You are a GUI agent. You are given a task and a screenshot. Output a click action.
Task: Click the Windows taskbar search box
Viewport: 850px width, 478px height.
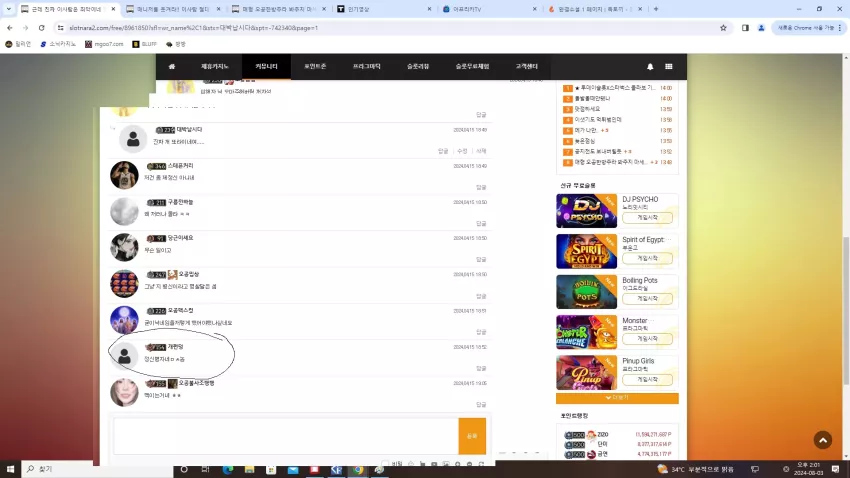pos(98,469)
